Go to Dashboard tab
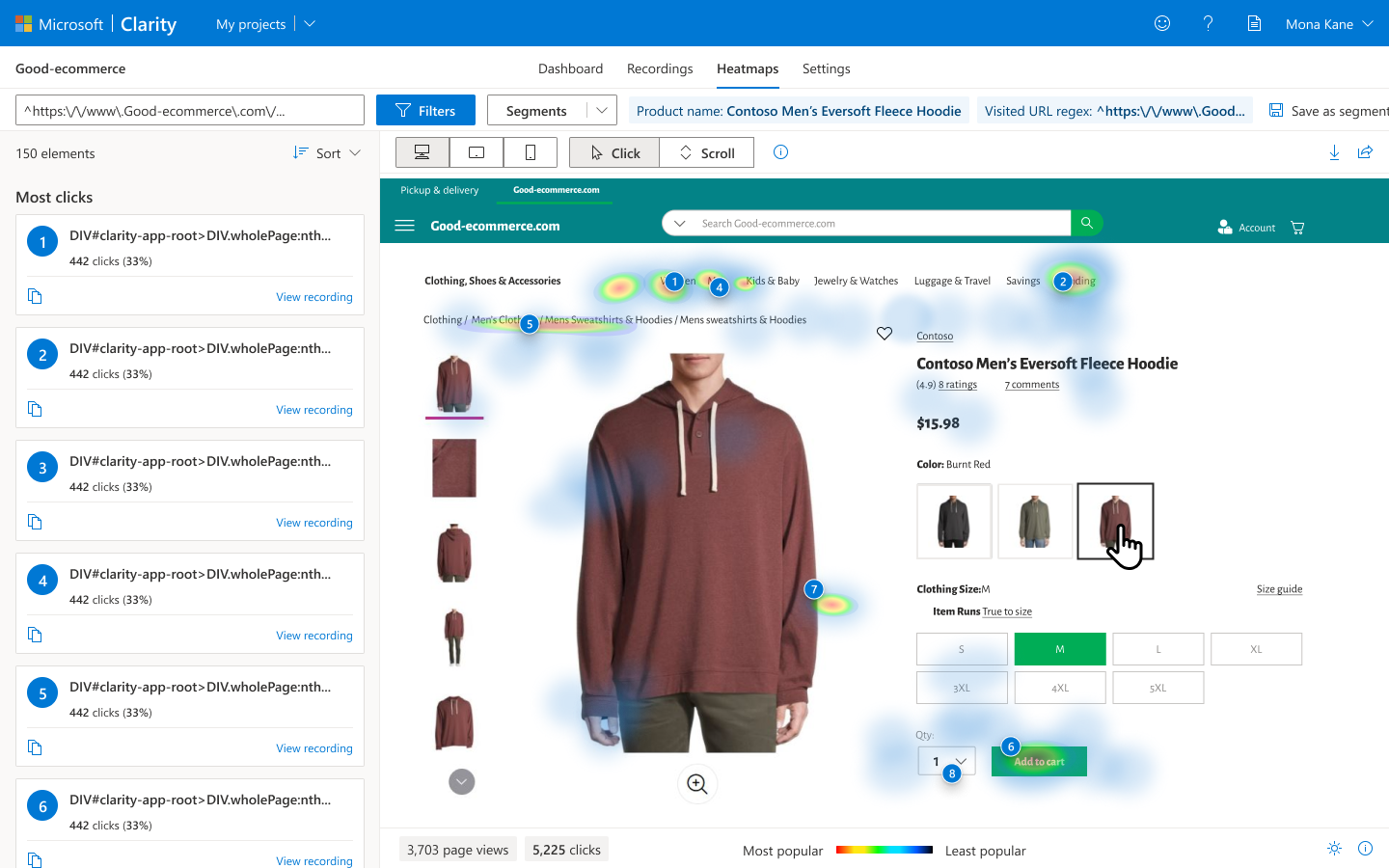 tap(570, 68)
